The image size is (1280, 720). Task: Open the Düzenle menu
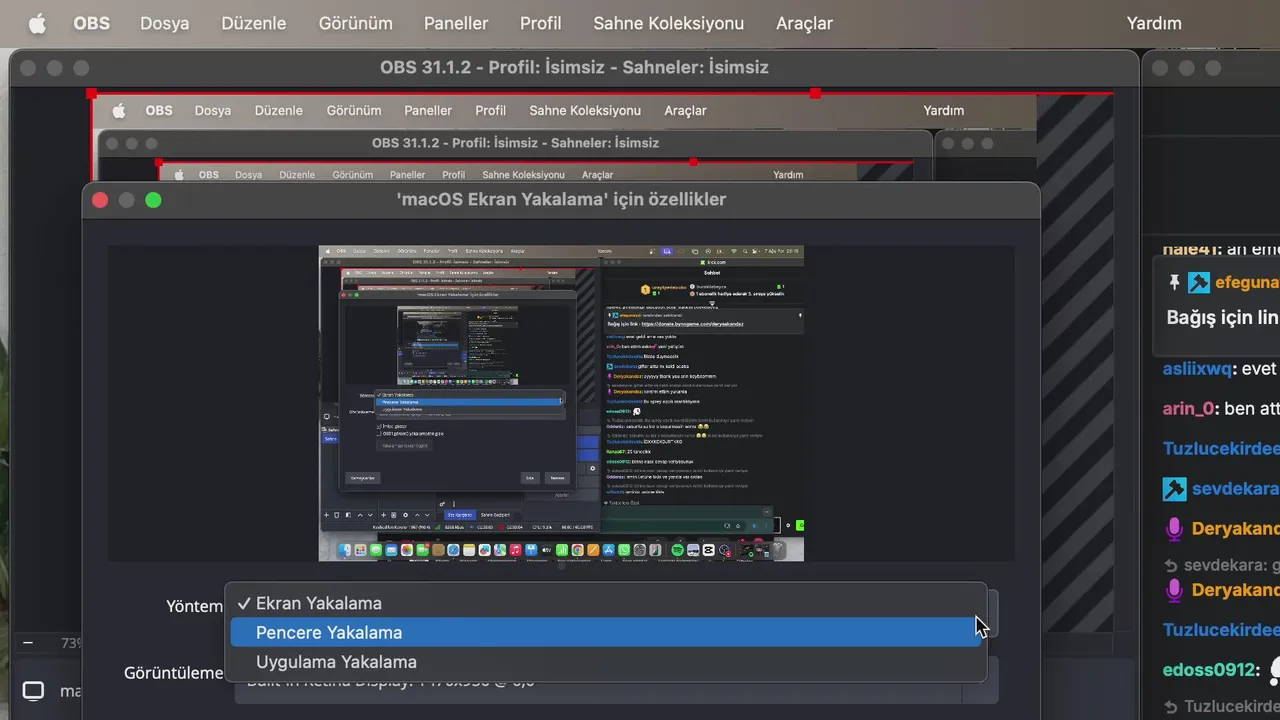pos(253,23)
